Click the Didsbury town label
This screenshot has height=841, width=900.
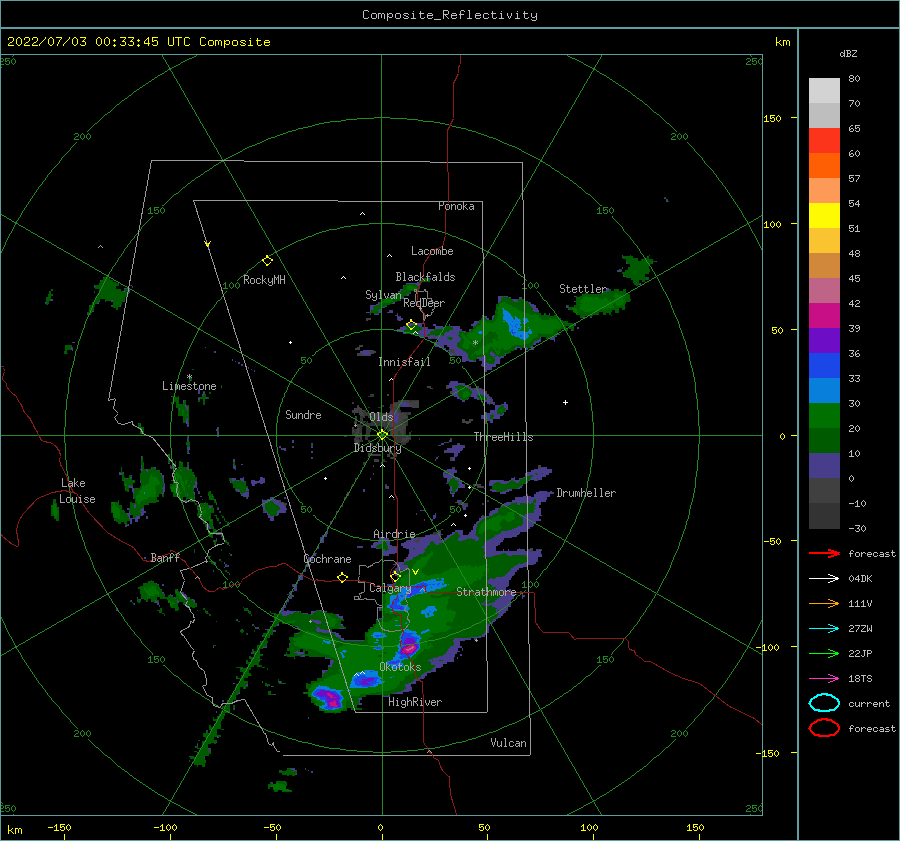point(377,448)
